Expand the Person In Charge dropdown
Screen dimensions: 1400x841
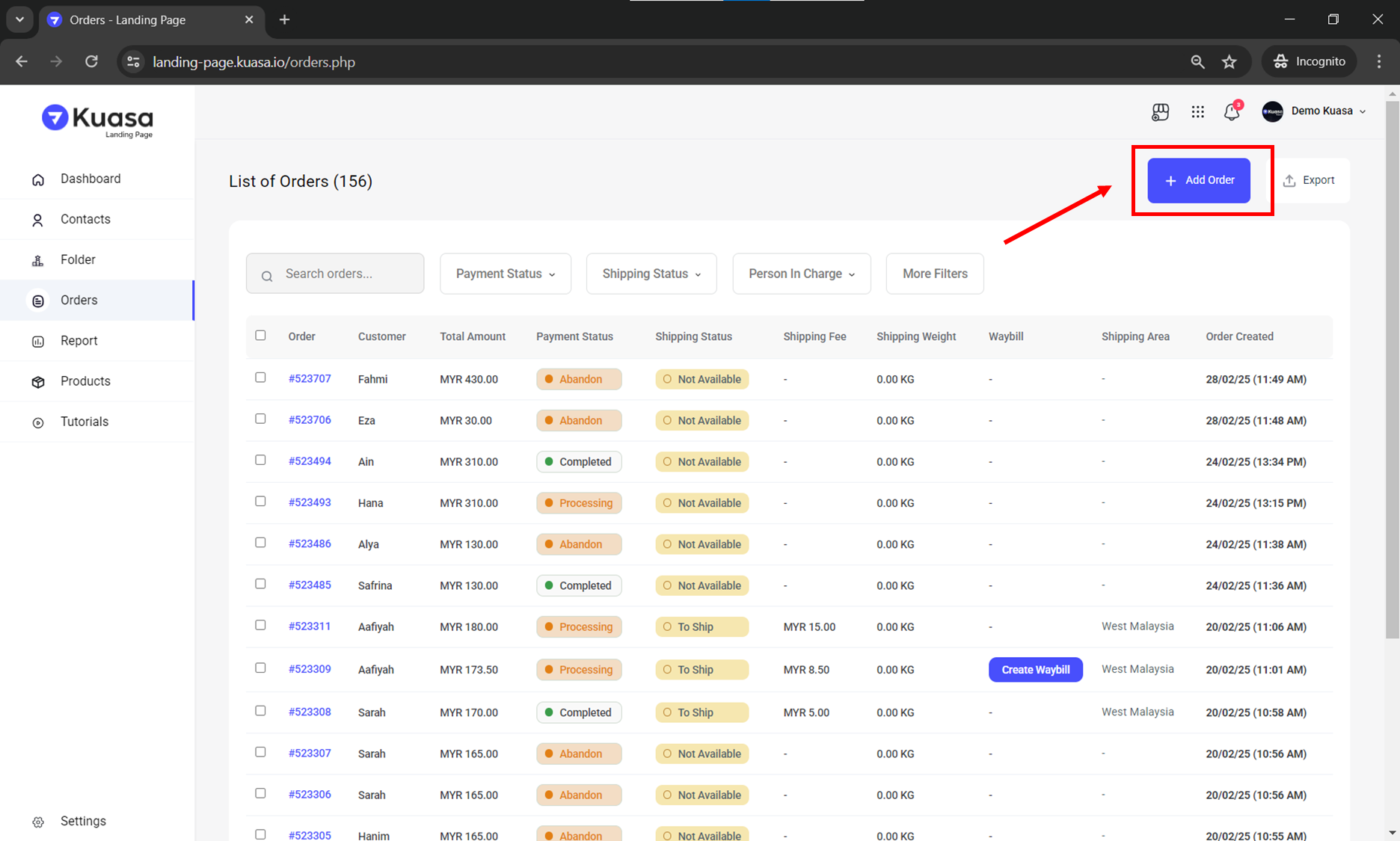(801, 274)
